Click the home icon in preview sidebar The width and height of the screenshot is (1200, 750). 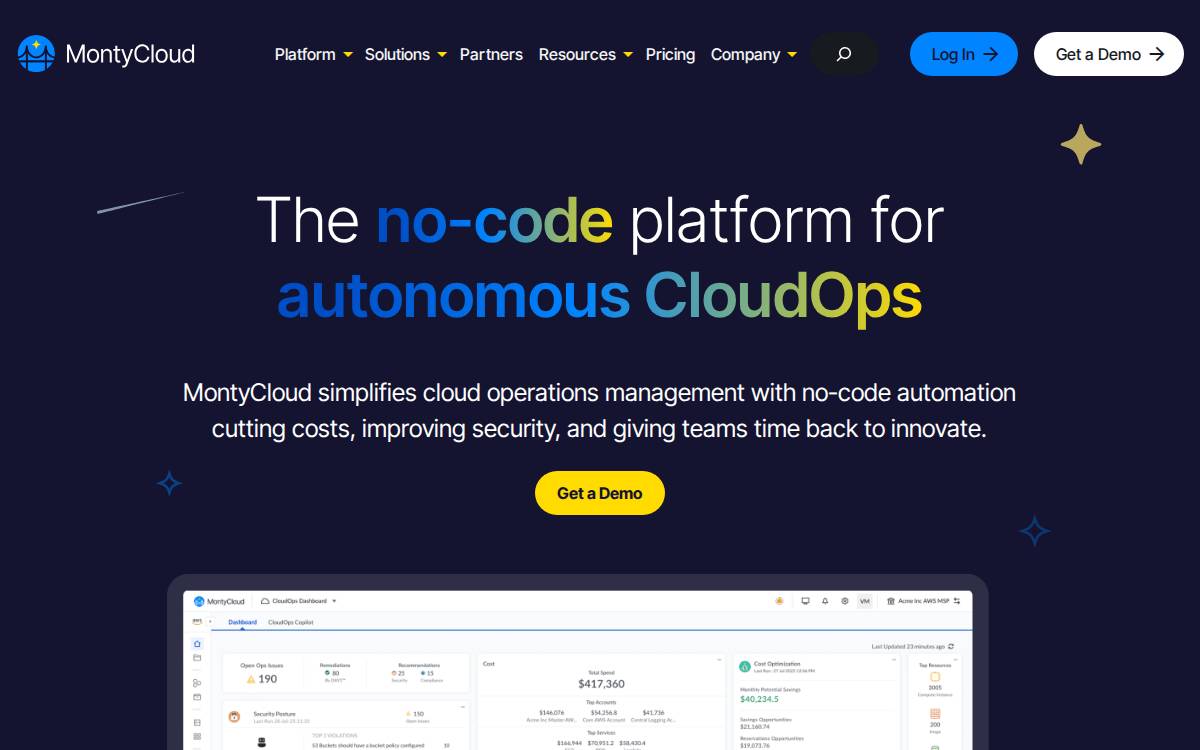click(197, 644)
